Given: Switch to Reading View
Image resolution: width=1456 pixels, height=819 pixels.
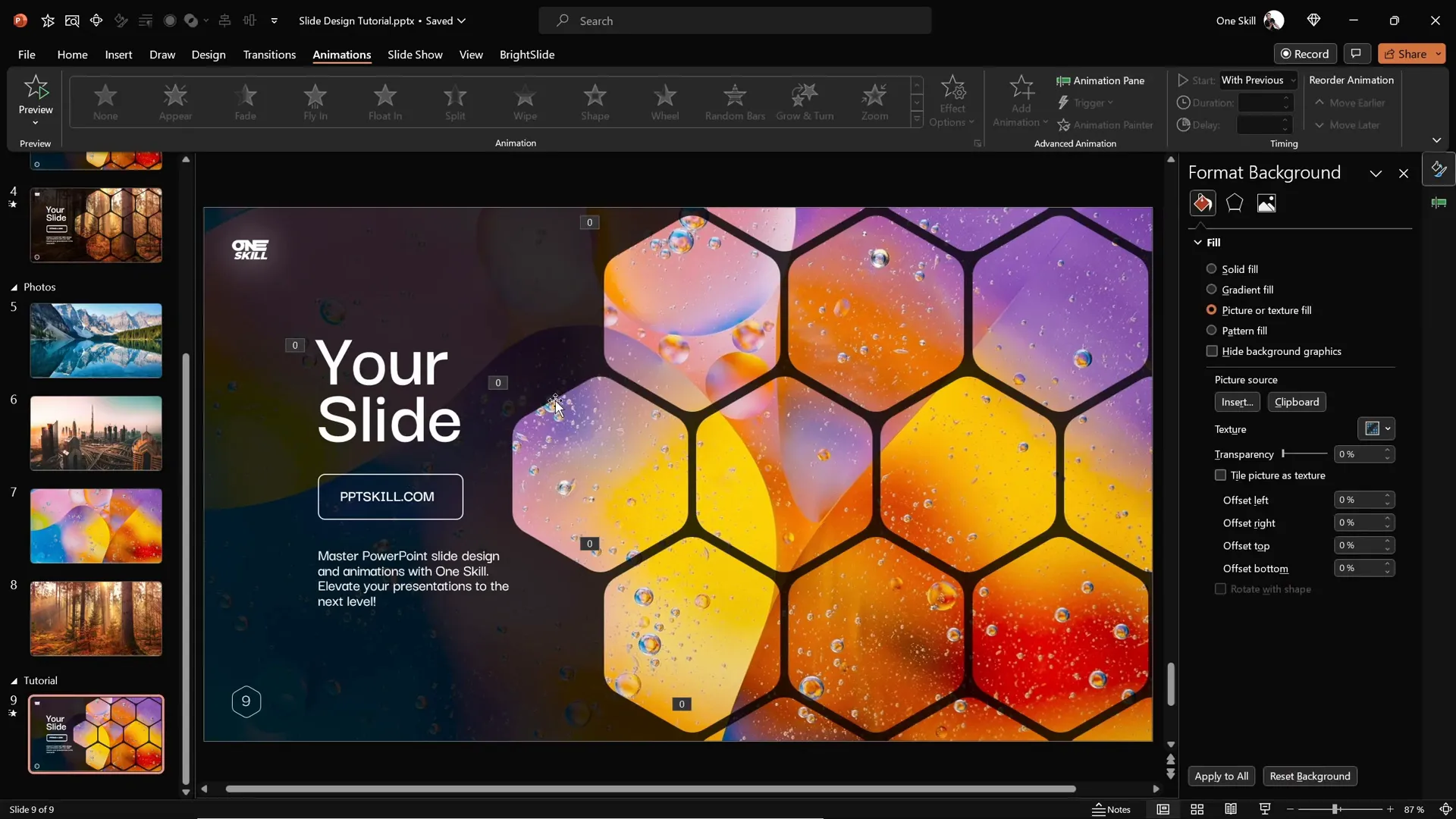Looking at the screenshot, I should click(x=1231, y=809).
